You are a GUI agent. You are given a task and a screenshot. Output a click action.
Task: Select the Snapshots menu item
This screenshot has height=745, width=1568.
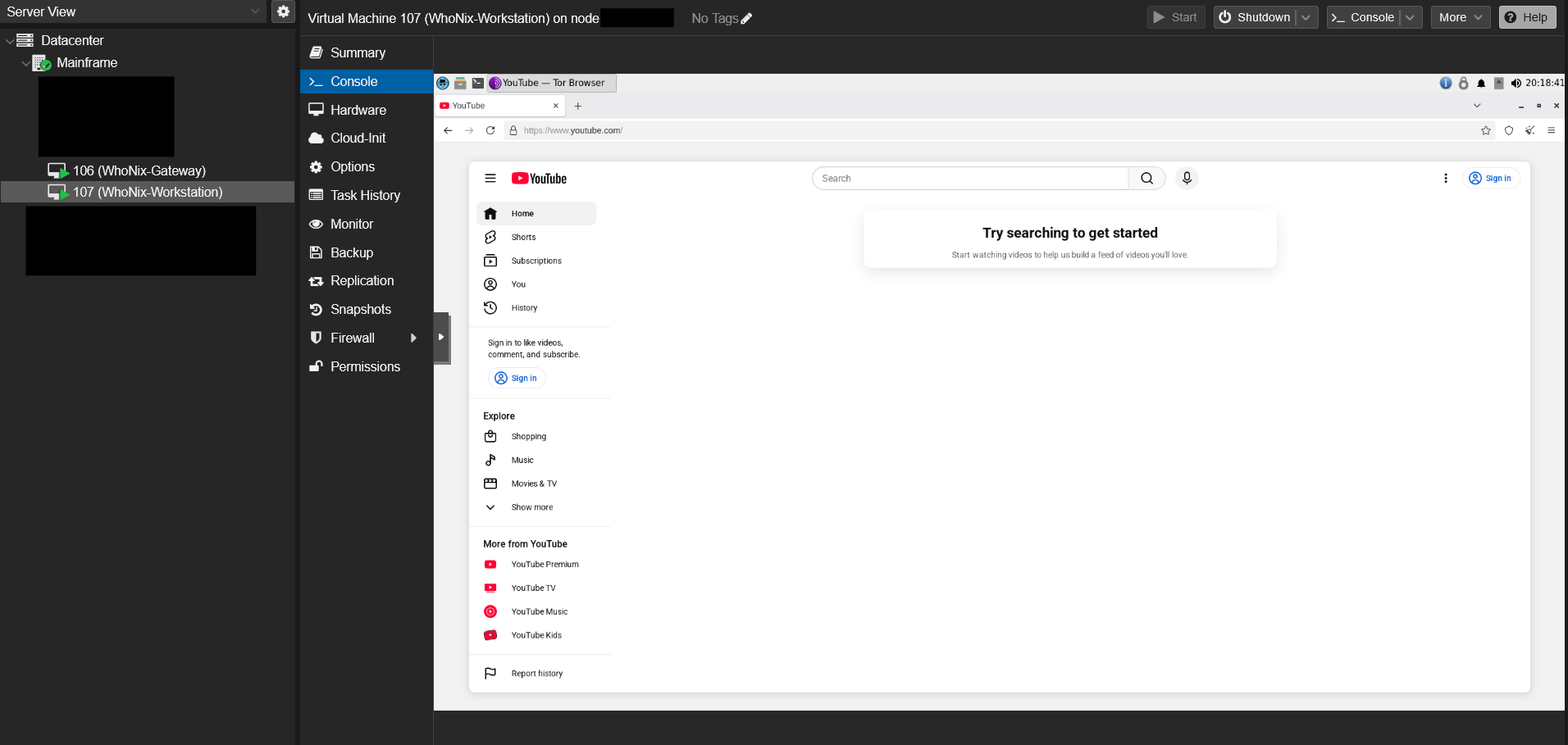click(360, 309)
